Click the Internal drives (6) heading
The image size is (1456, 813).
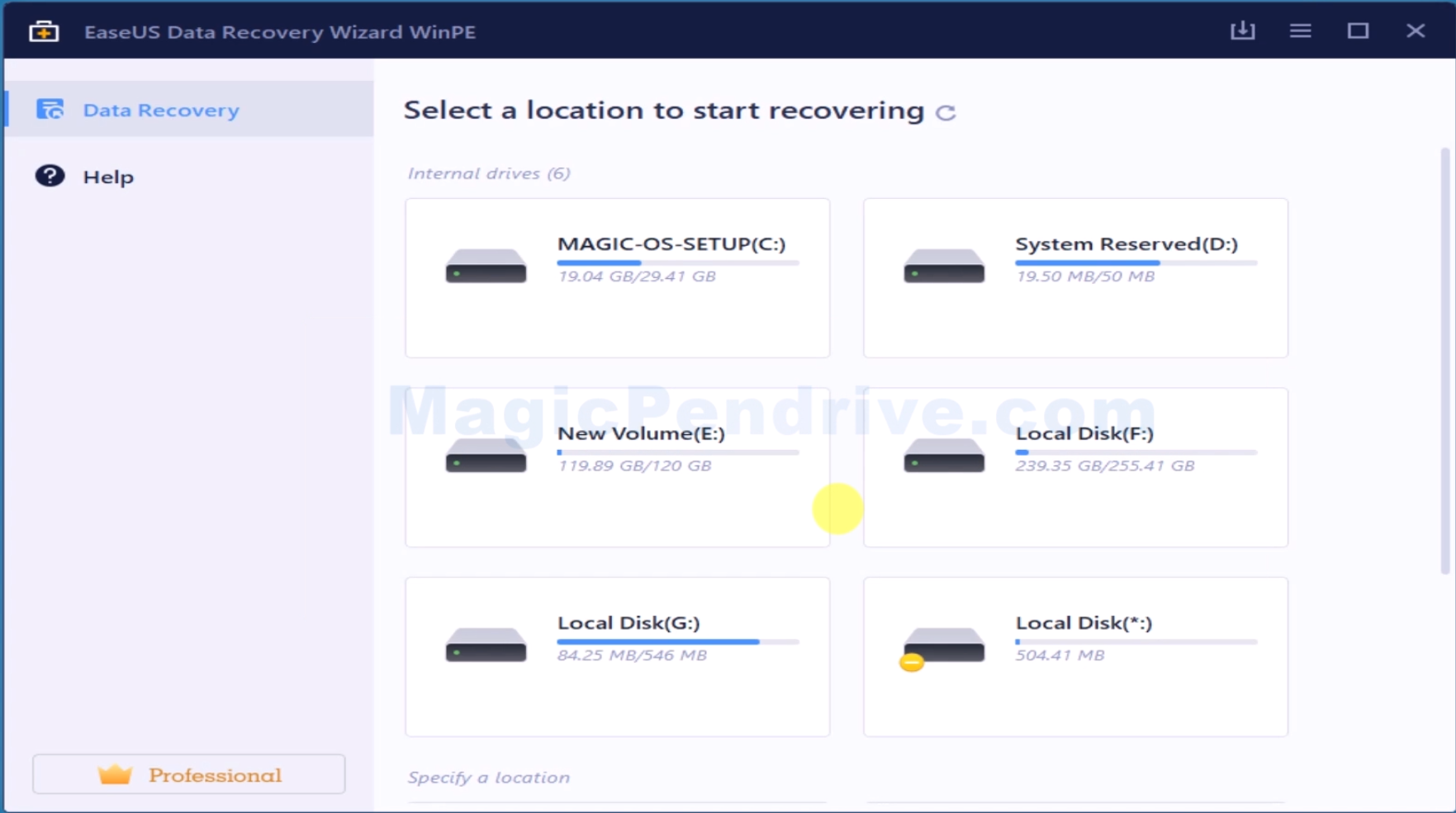click(x=489, y=173)
